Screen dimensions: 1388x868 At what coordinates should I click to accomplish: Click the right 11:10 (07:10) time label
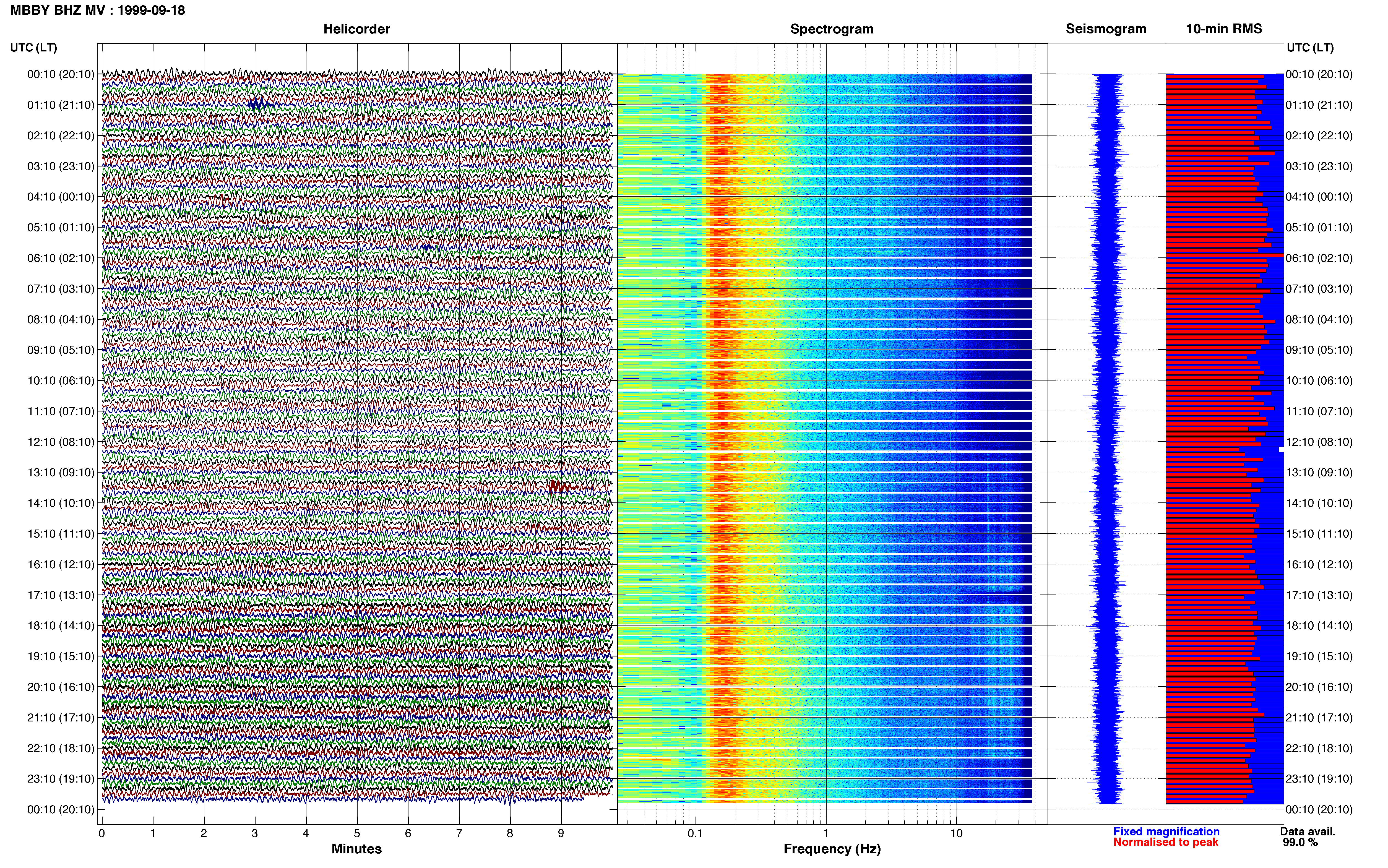[1319, 412]
